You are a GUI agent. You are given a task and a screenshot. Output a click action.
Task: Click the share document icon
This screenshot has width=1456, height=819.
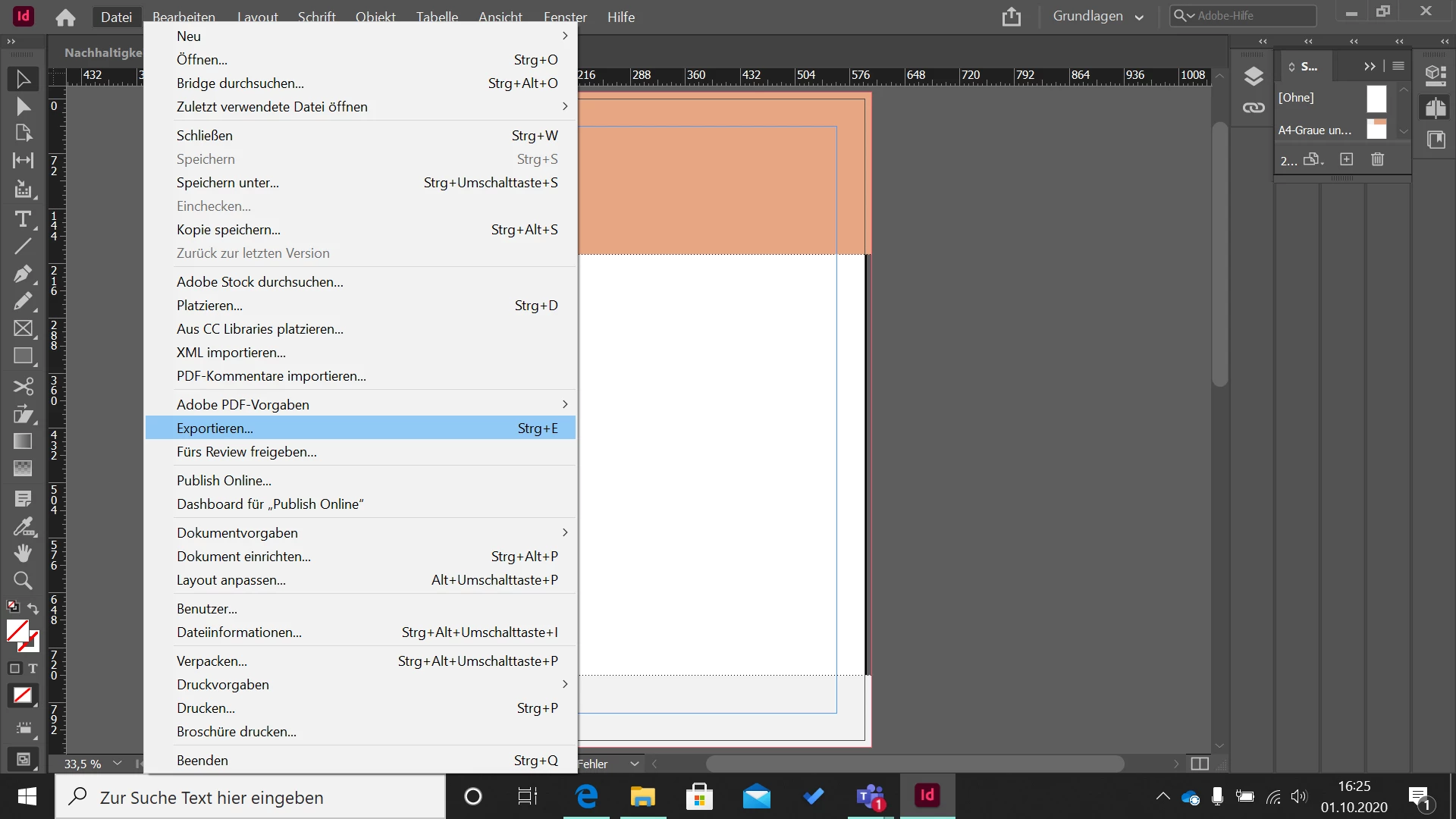(1012, 17)
